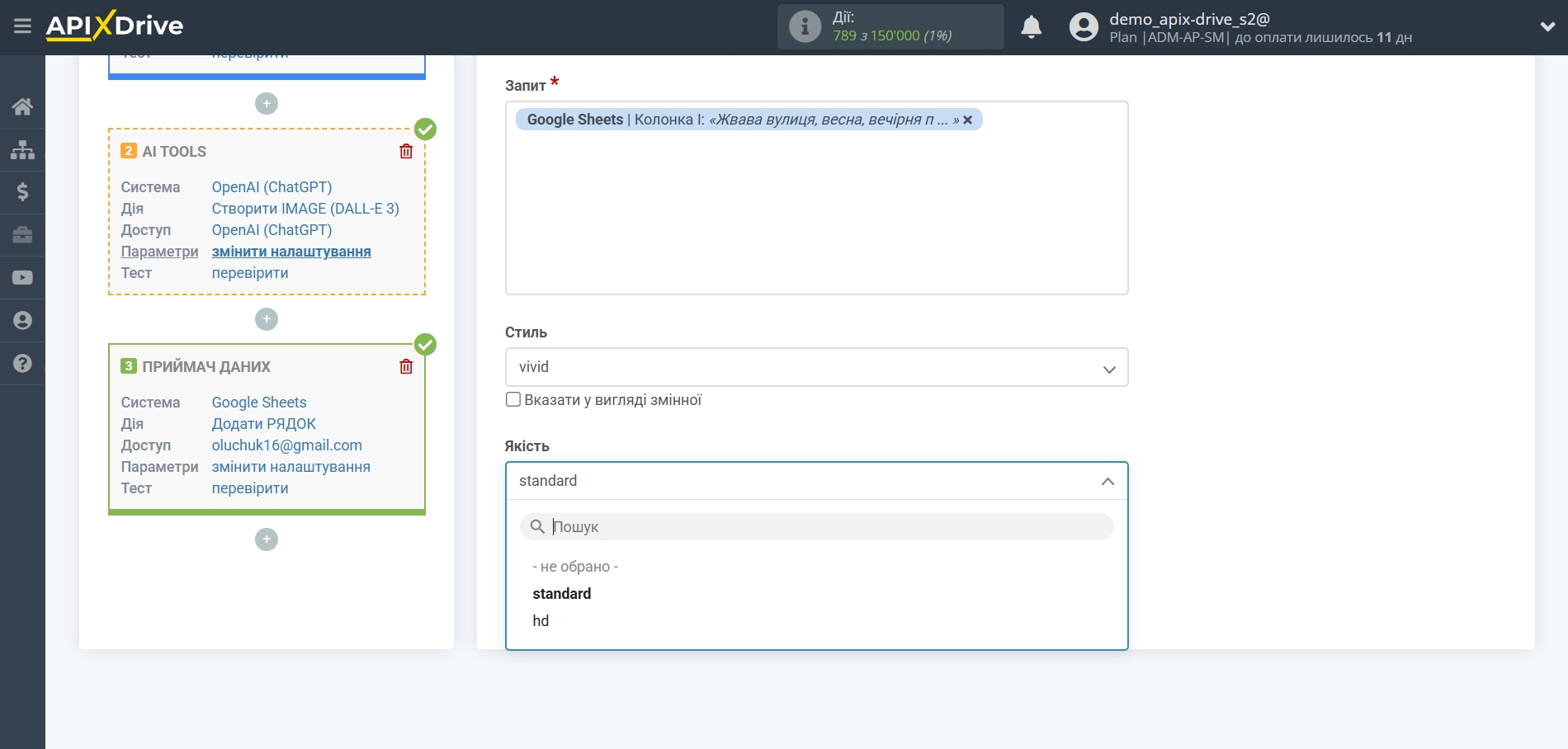The height and width of the screenshot is (749, 1568).
Task: Click the Пошук search field
Action: point(816,527)
